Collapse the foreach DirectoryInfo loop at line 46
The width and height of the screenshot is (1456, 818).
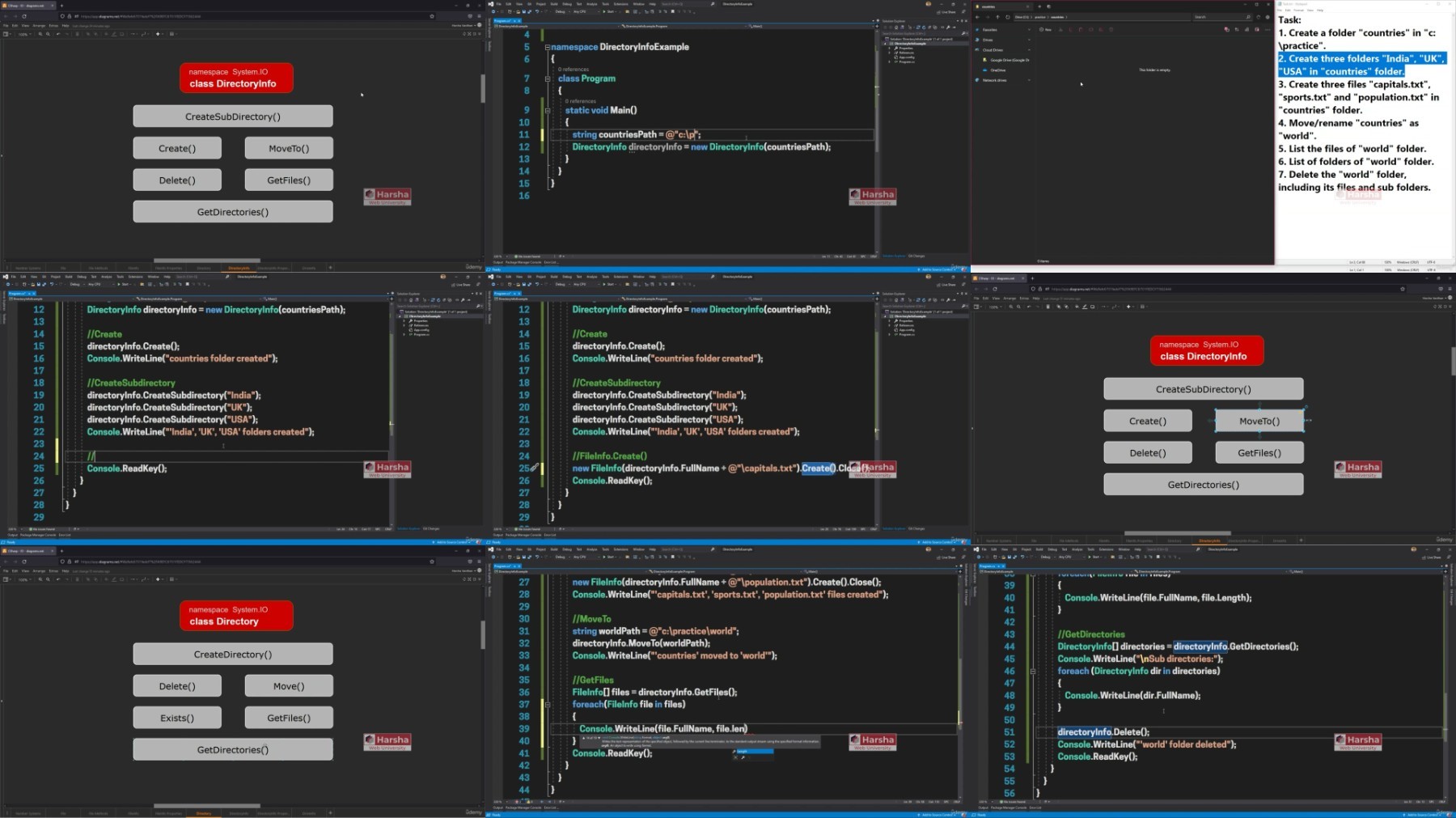click(1033, 671)
